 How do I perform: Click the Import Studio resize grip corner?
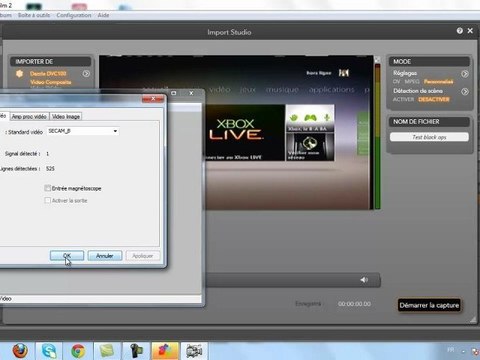pos(473,319)
